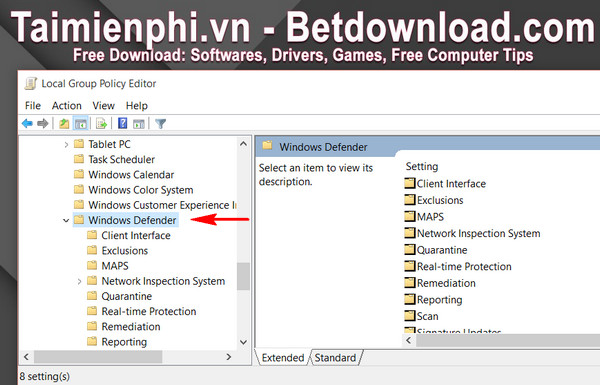Select the Extended tab

(x=283, y=358)
